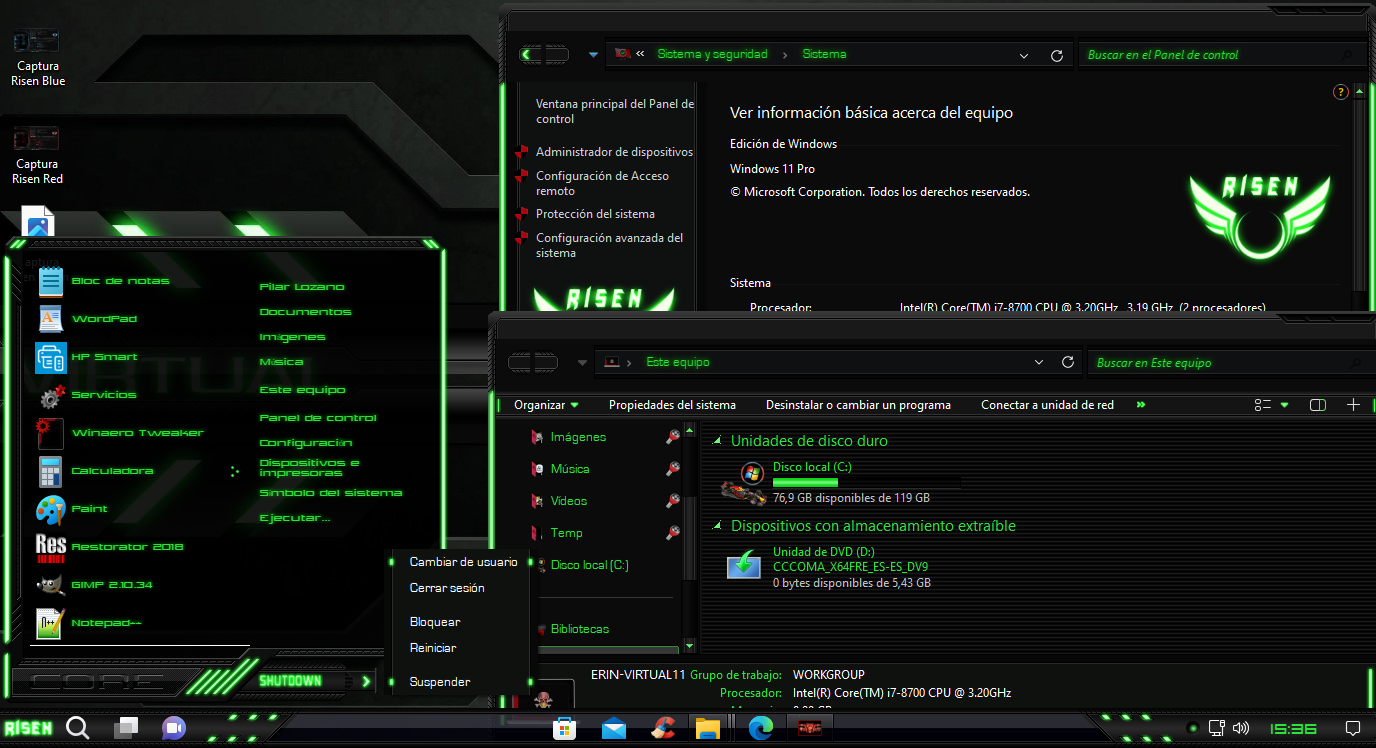The height and width of the screenshot is (748, 1376).
Task: Open the Control Panel address bar dropdown
Action: coord(1024,55)
